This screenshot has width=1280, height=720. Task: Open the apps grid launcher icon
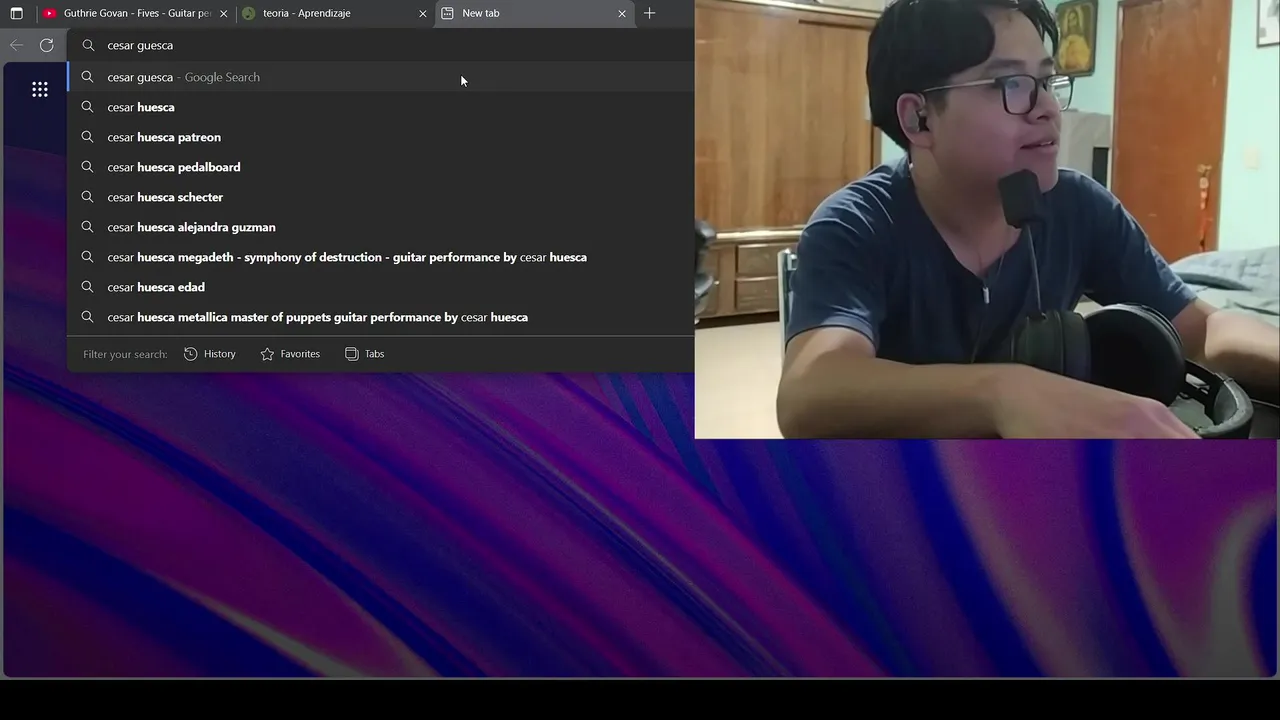click(40, 90)
